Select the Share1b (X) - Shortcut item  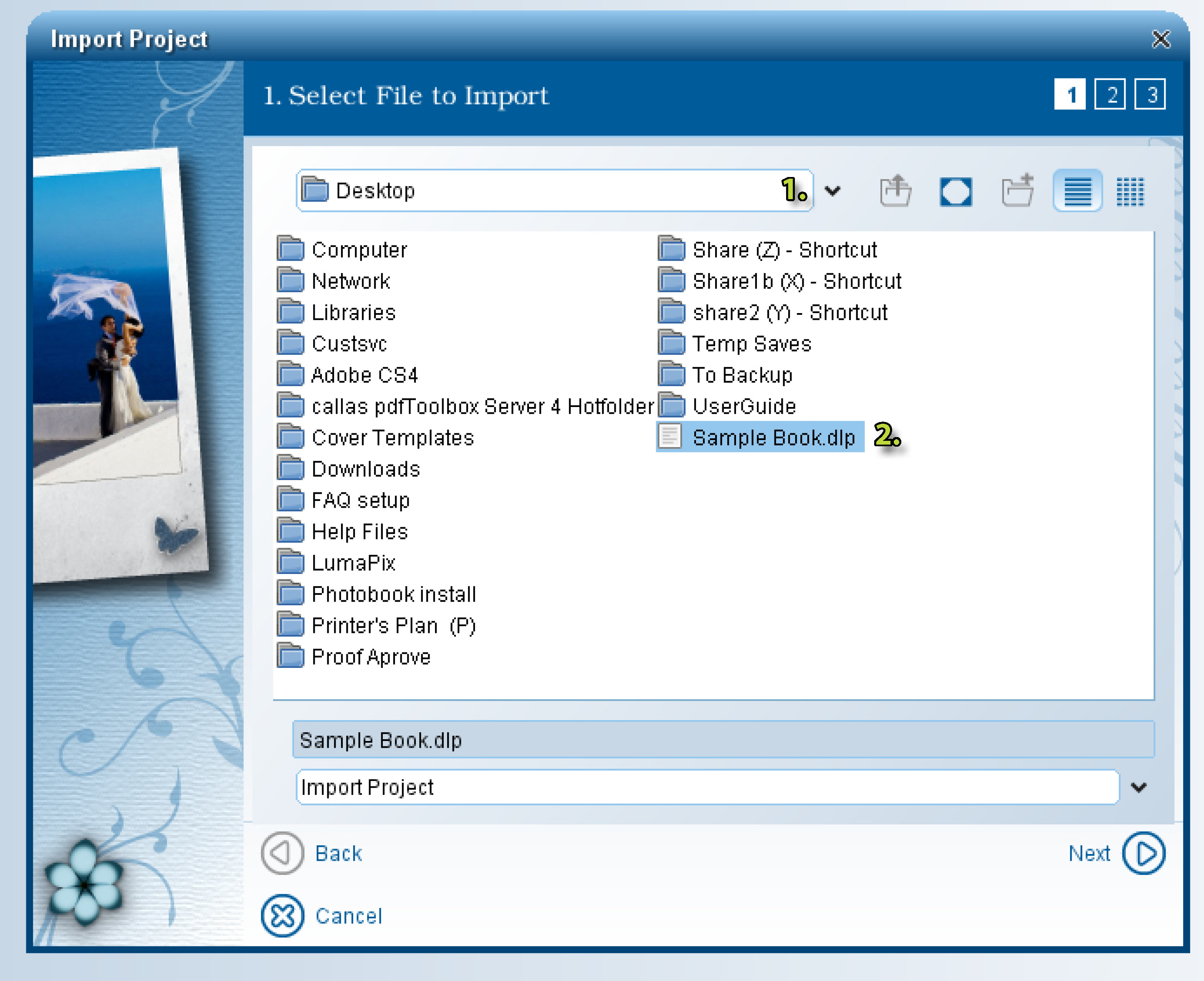coord(780,280)
